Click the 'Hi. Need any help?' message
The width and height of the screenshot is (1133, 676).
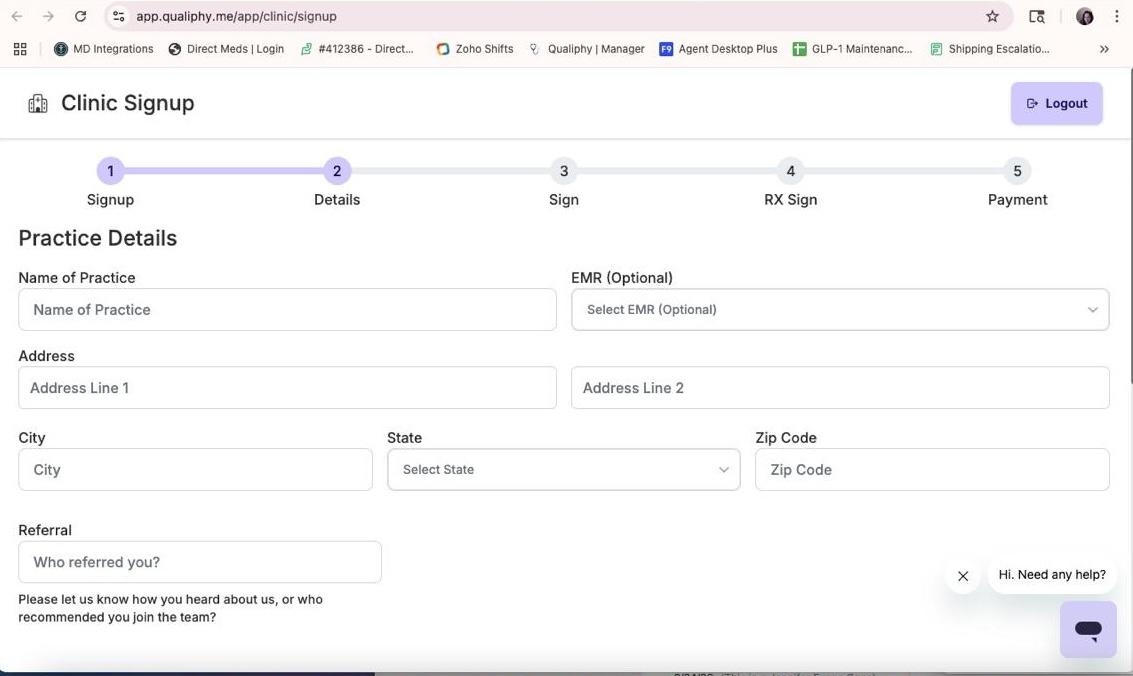point(1052,575)
